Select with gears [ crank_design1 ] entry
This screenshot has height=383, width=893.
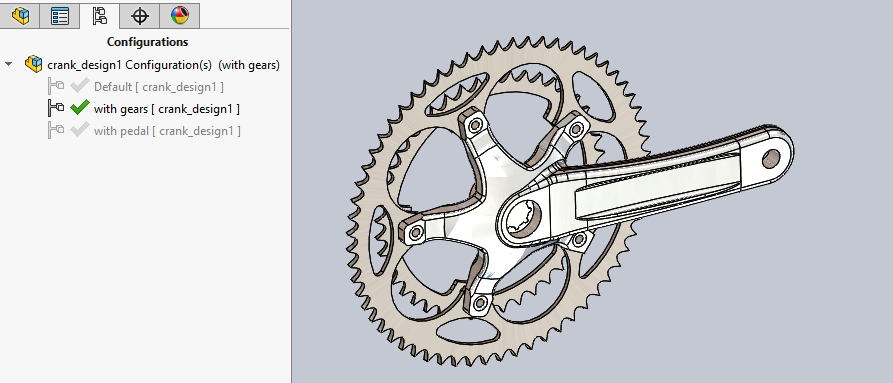166,109
